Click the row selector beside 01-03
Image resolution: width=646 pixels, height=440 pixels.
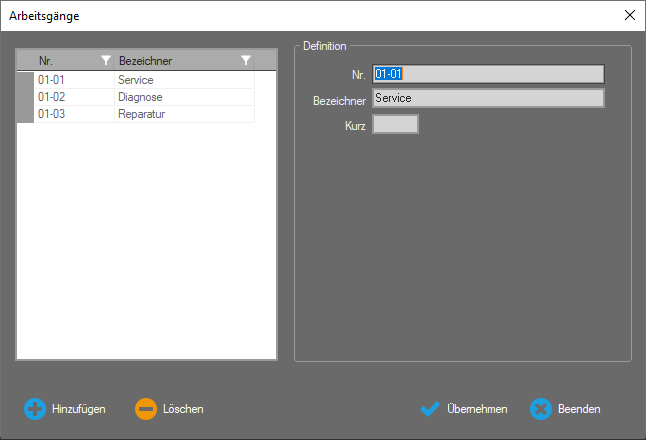25,114
